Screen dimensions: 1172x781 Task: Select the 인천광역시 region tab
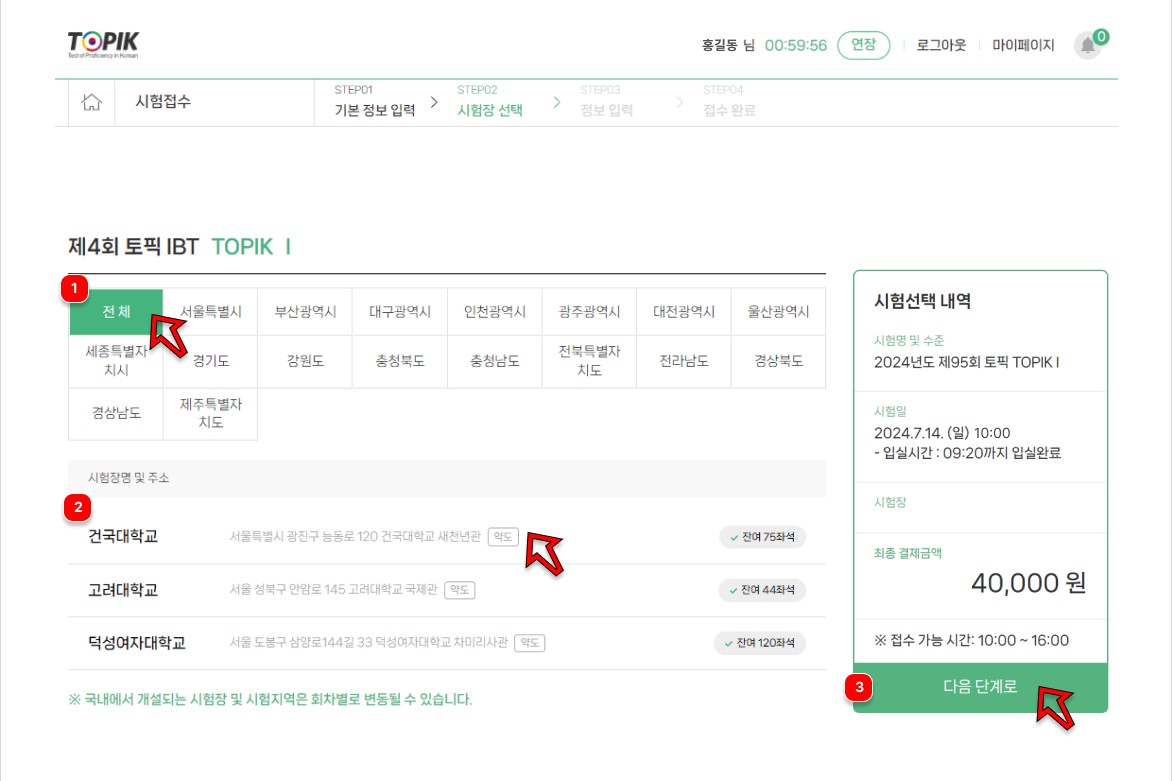pos(495,312)
